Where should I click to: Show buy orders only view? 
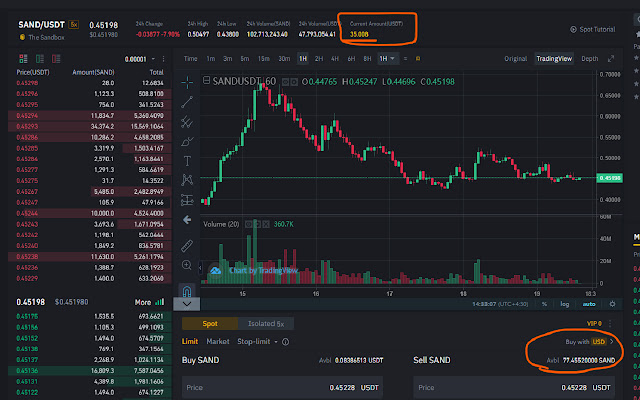[40, 59]
